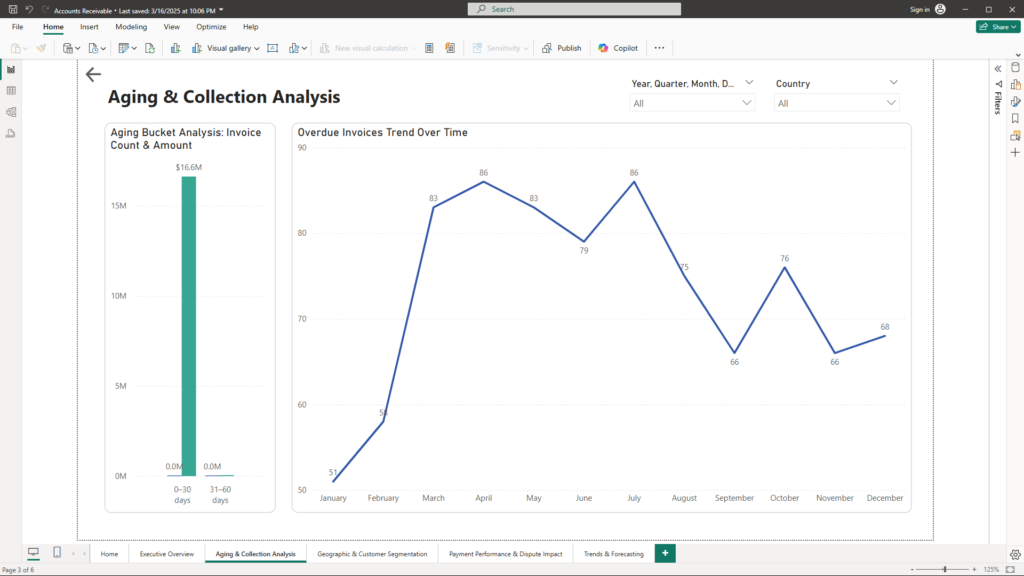This screenshot has width=1024, height=576.
Task: Open the Year, Quarter, Month slicer dropdown
Action: (747, 103)
